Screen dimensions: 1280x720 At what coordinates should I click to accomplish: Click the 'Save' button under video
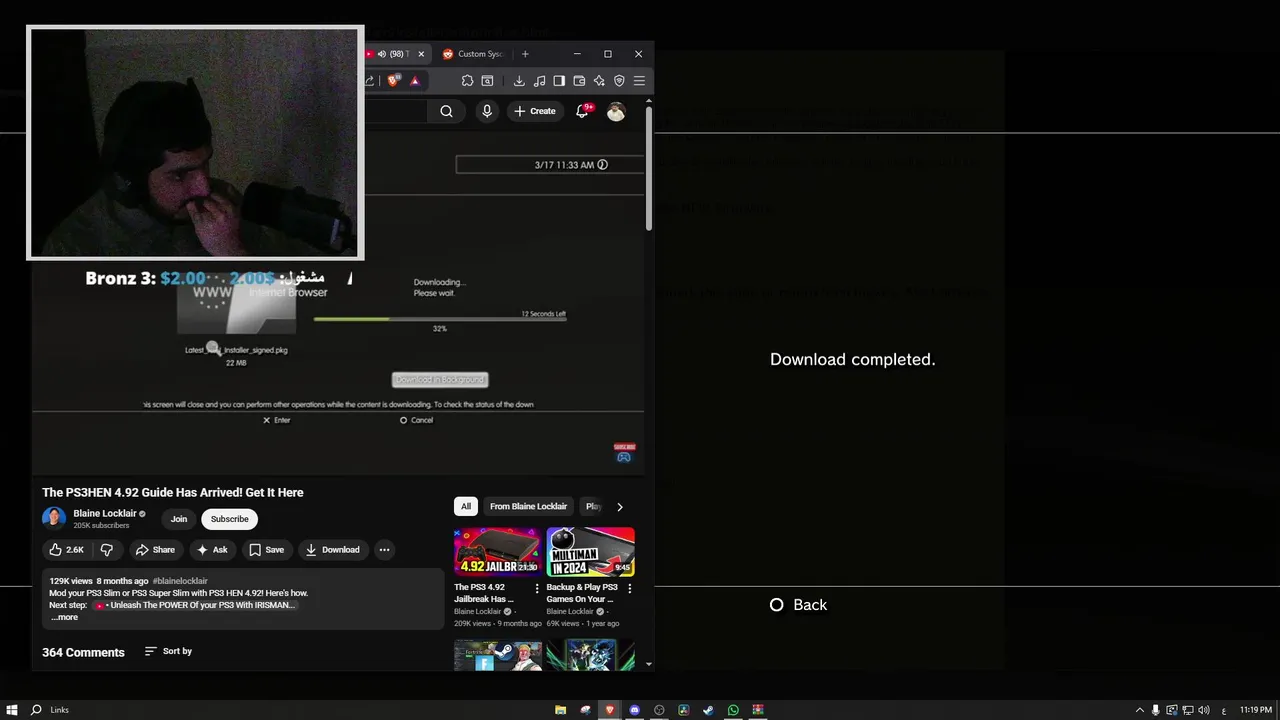(266, 549)
